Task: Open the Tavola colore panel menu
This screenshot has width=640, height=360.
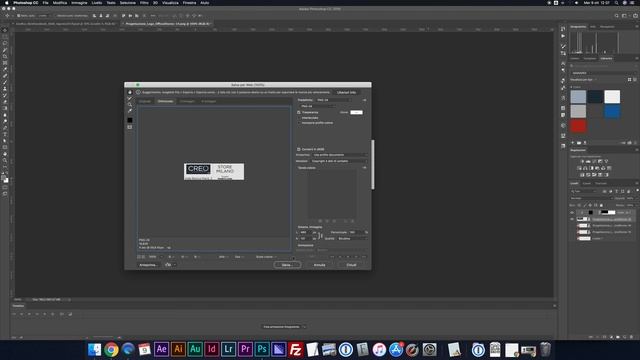Action: 364,168
